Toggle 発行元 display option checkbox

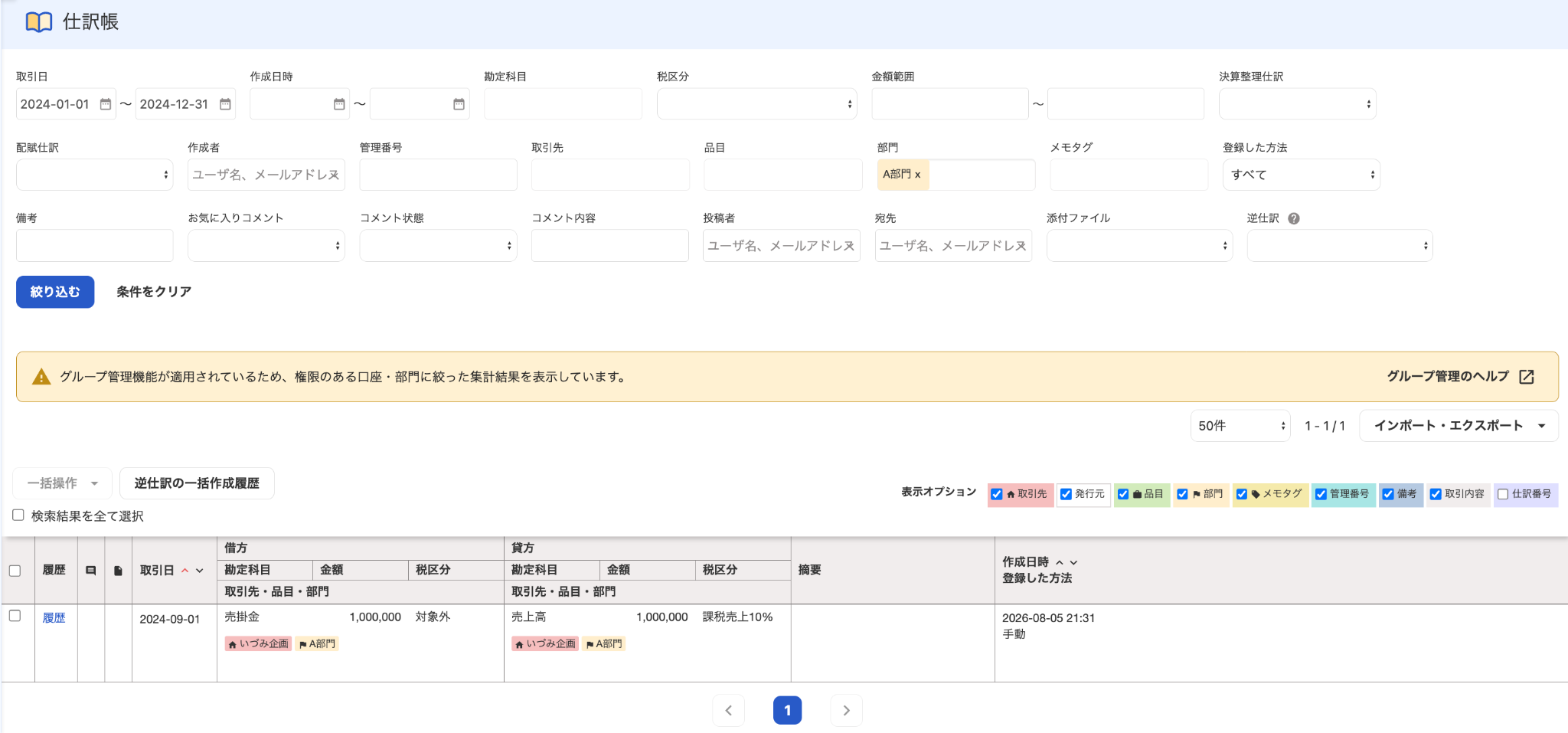coord(1066,494)
